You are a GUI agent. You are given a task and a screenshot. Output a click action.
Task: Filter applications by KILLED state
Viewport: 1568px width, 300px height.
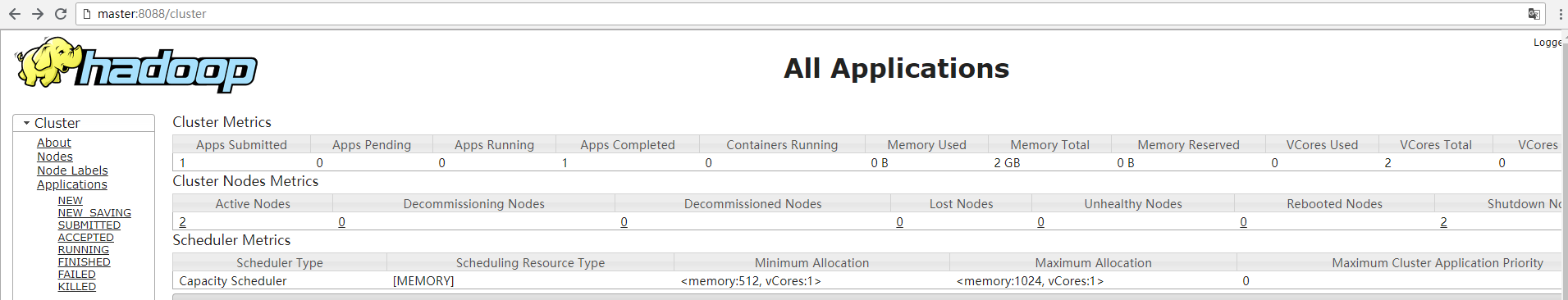77,287
